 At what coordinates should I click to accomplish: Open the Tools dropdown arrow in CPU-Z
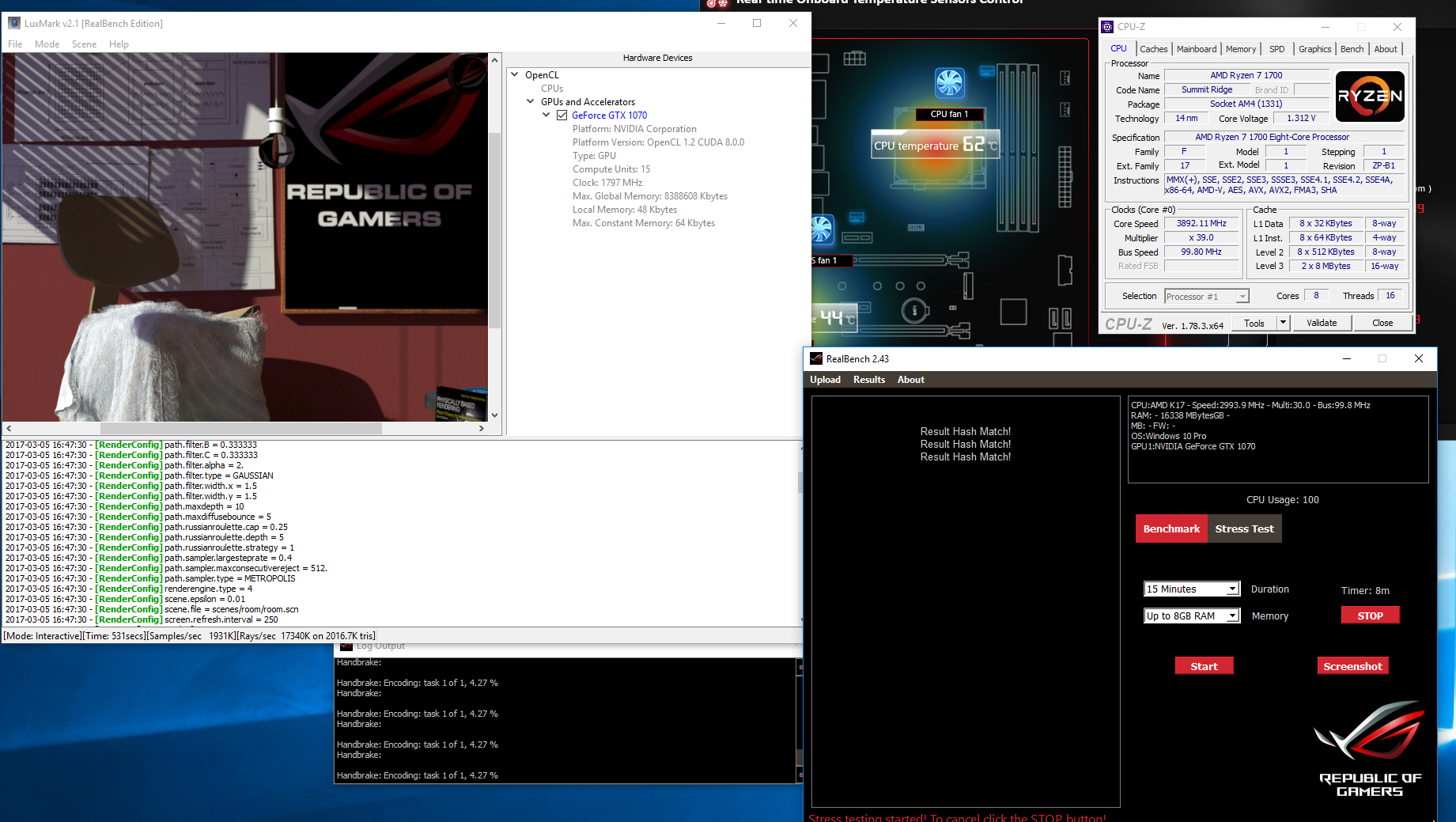[x=1283, y=323]
